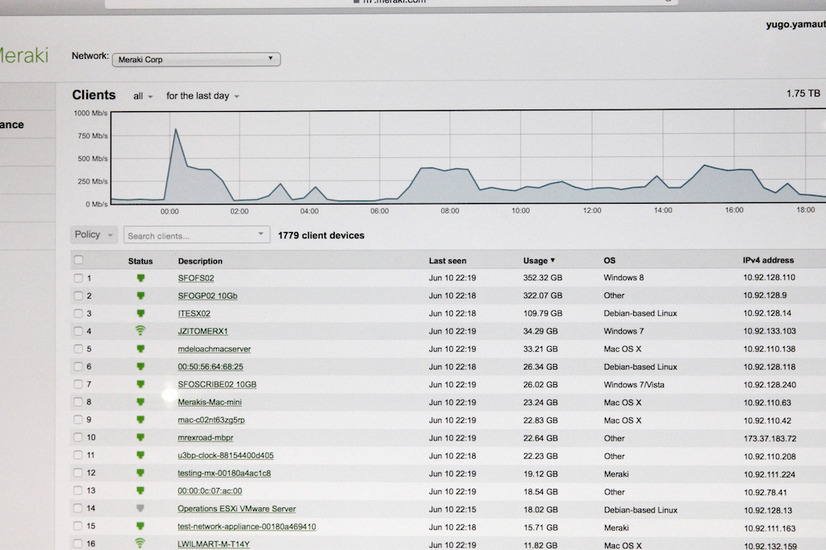
Task: Check the select-all checkbox in table header
Action: [x=79, y=260]
